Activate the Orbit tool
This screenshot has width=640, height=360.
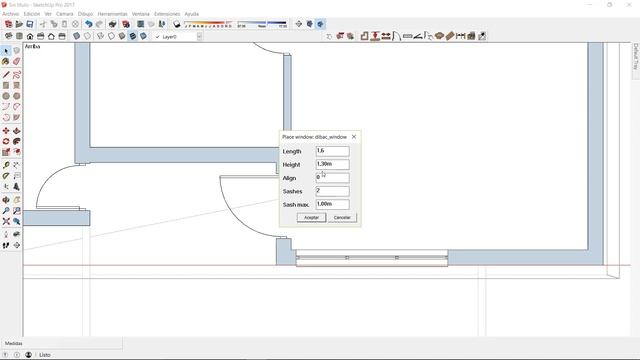click(x=6, y=200)
